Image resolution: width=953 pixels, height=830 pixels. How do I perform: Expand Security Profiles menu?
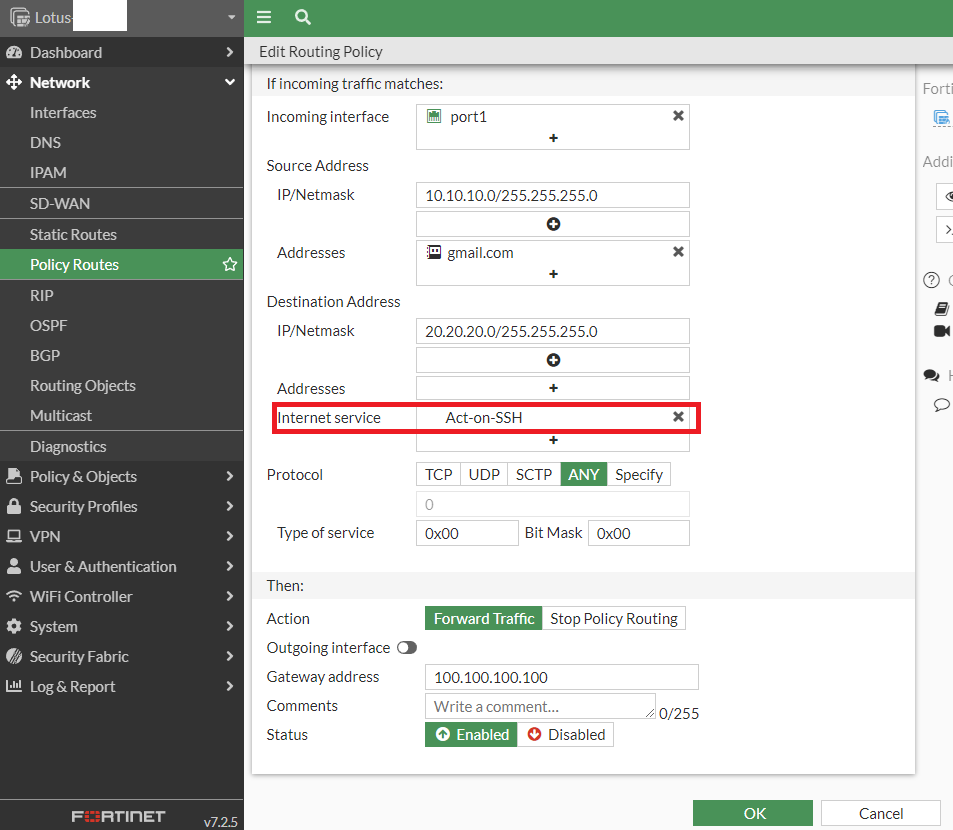tap(230, 506)
